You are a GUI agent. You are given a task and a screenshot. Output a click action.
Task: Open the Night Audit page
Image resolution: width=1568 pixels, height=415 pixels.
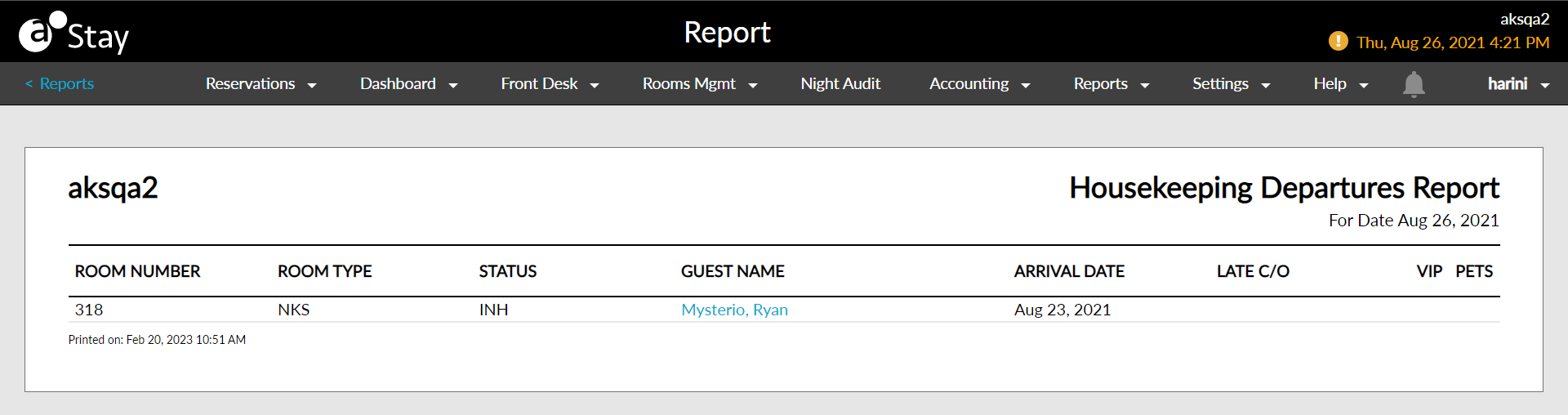click(x=840, y=83)
